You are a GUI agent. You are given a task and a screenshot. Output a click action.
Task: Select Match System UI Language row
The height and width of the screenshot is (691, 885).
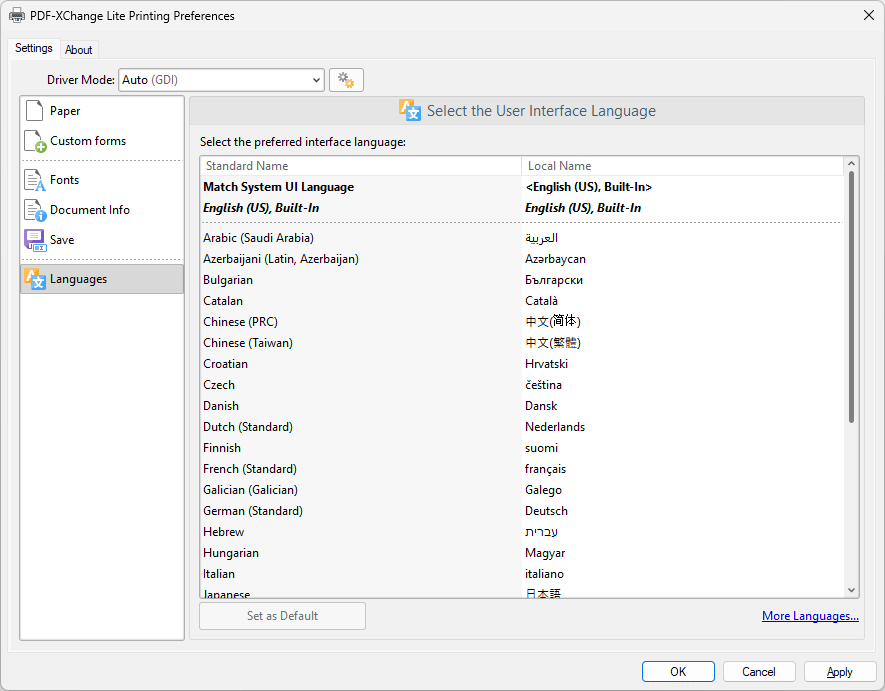tap(279, 187)
